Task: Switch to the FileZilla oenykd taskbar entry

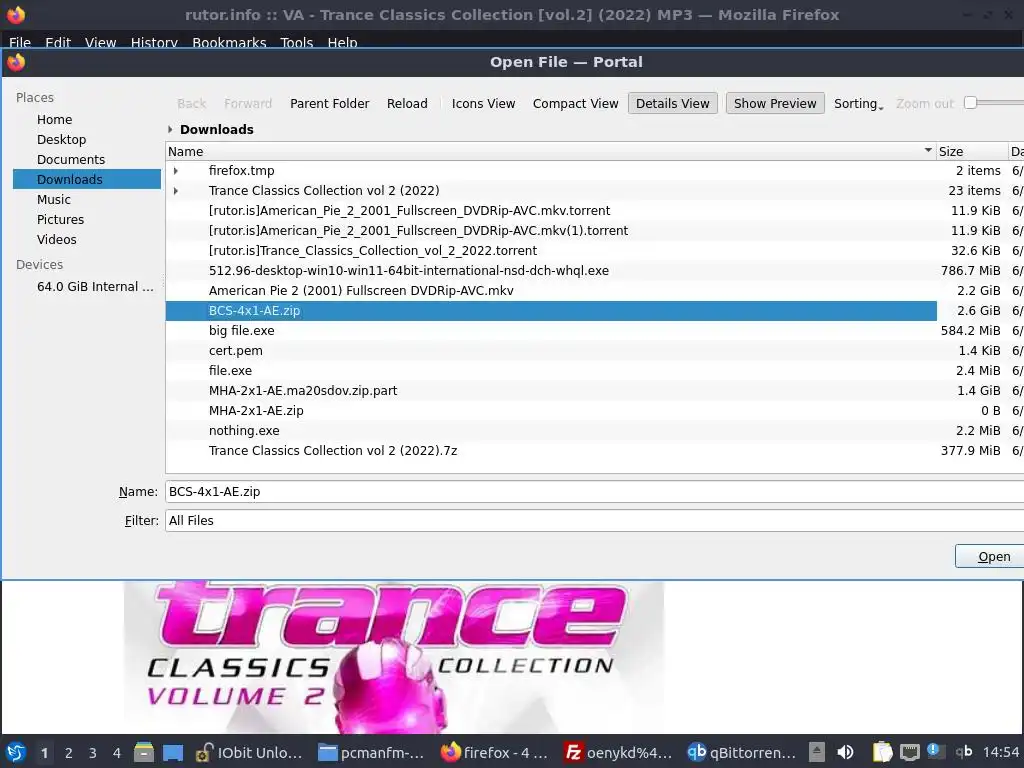Action: [x=618, y=752]
